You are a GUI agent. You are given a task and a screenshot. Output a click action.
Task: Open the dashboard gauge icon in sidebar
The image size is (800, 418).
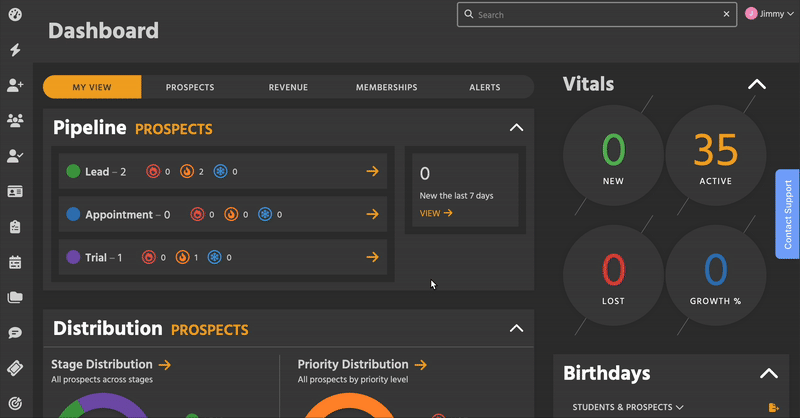tap(15, 15)
